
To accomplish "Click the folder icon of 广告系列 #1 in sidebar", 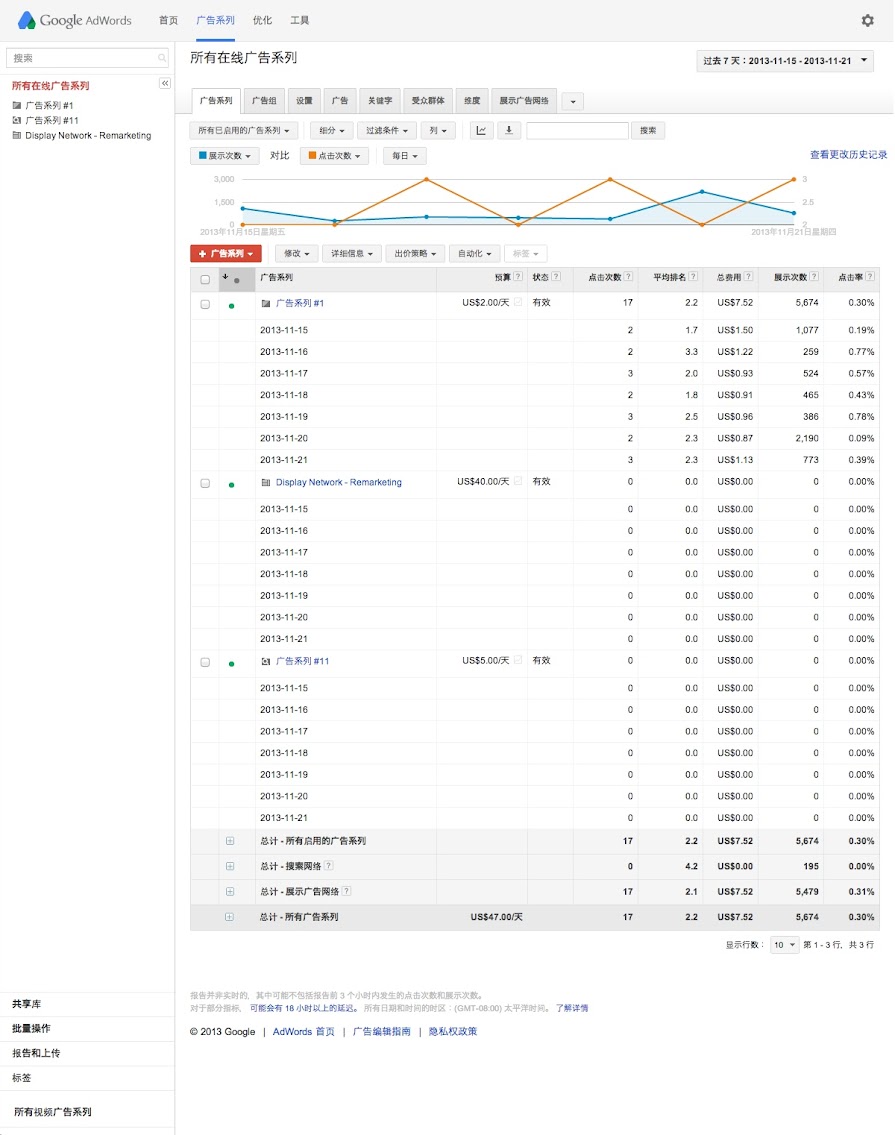I will (17, 105).
